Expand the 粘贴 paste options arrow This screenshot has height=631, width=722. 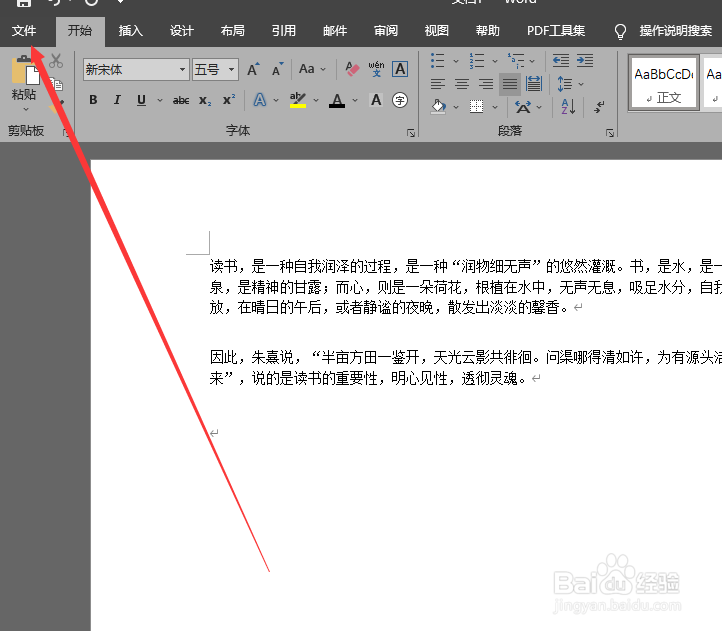pyautogui.click(x=26, y=110)
